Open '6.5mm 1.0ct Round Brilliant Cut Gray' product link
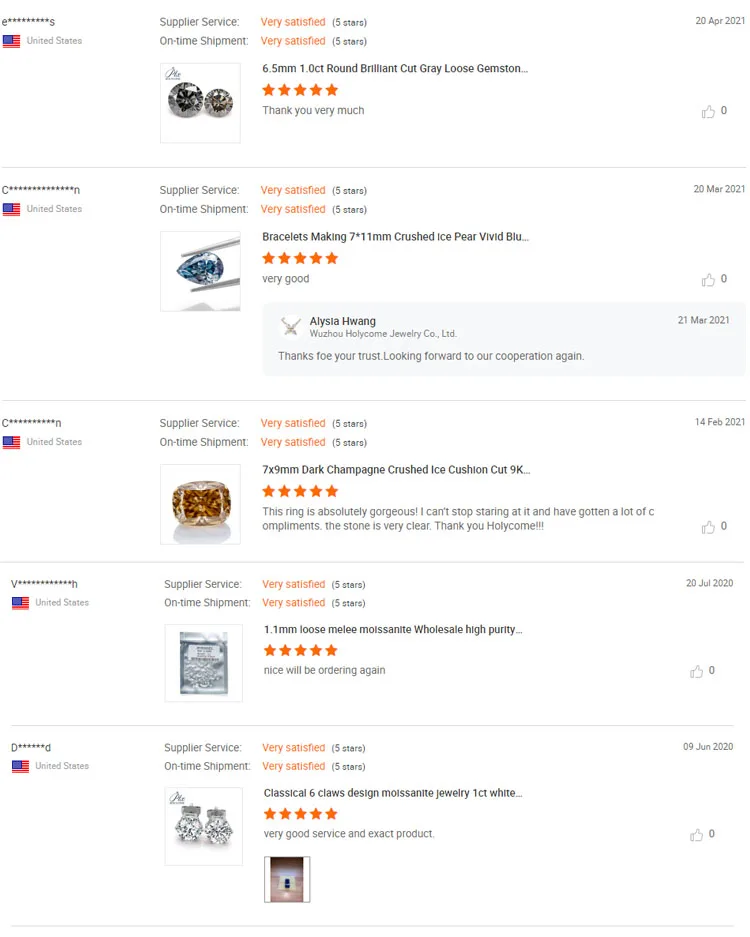 pyautogui.click(x=395, y=69)
